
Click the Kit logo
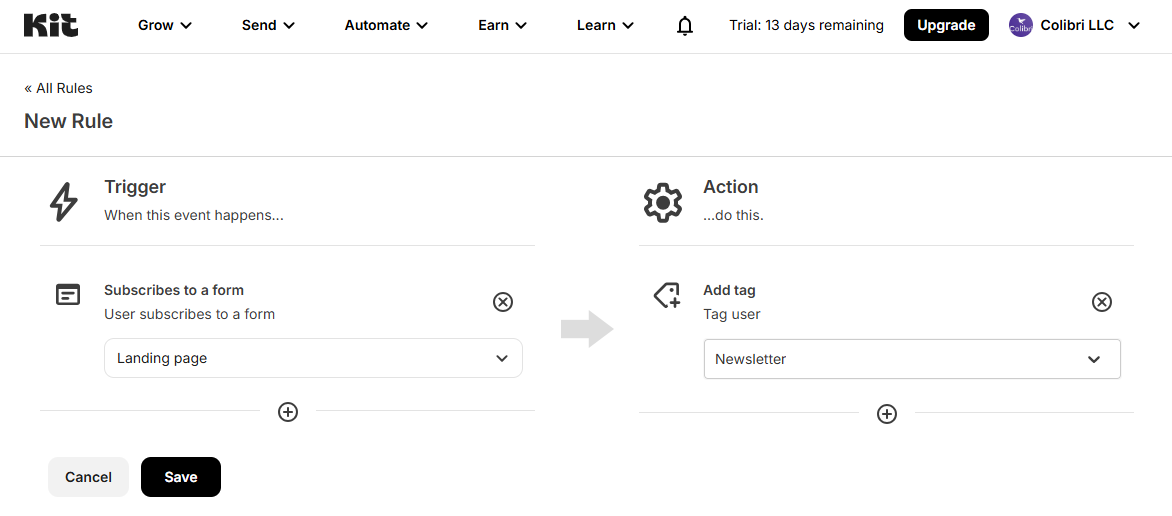[51, 25]
